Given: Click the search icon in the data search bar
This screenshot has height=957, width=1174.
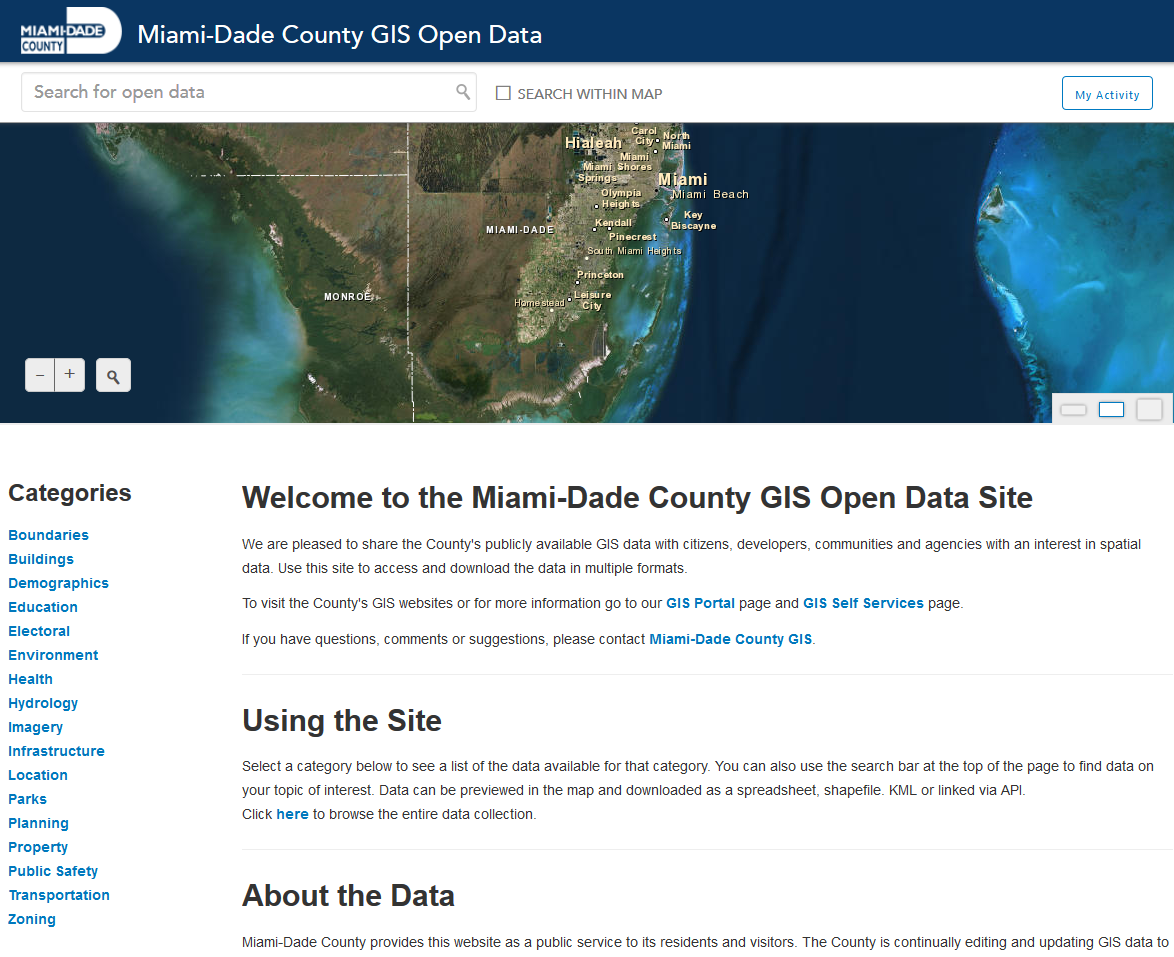Looking at the screenshot, I should click(x=462, y=92).
